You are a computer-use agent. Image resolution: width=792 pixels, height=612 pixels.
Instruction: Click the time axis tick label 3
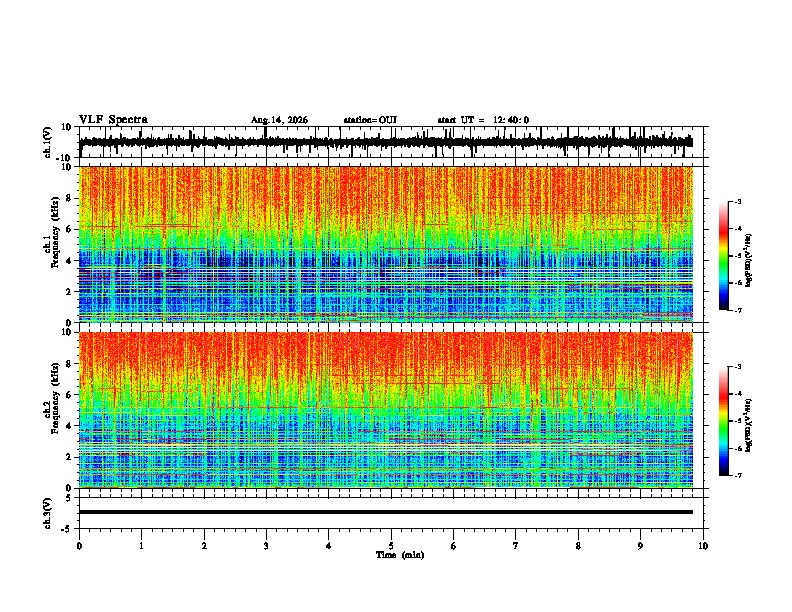pyautogui.click(x=266, y=546)
